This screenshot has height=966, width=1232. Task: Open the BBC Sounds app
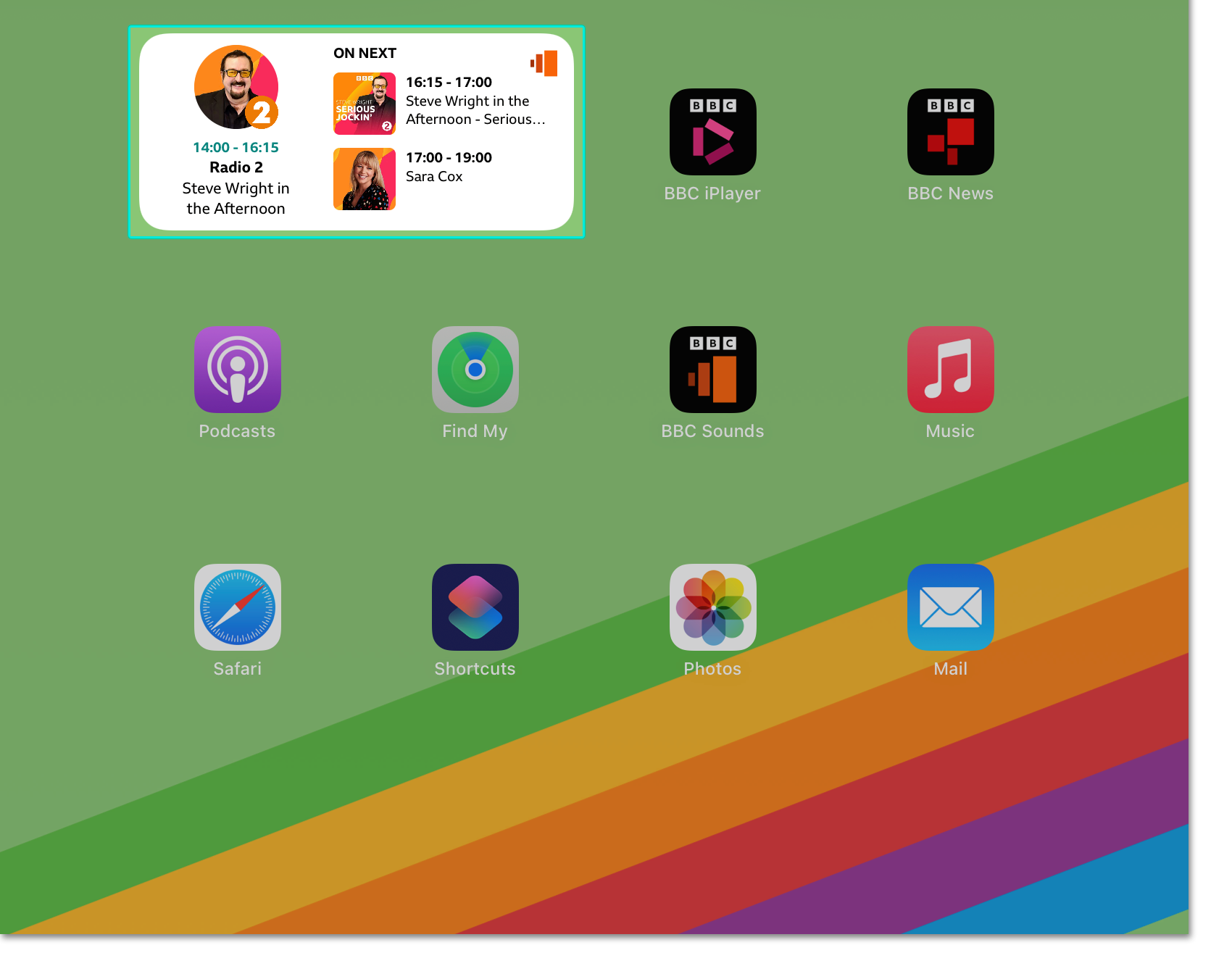[712, 370]
